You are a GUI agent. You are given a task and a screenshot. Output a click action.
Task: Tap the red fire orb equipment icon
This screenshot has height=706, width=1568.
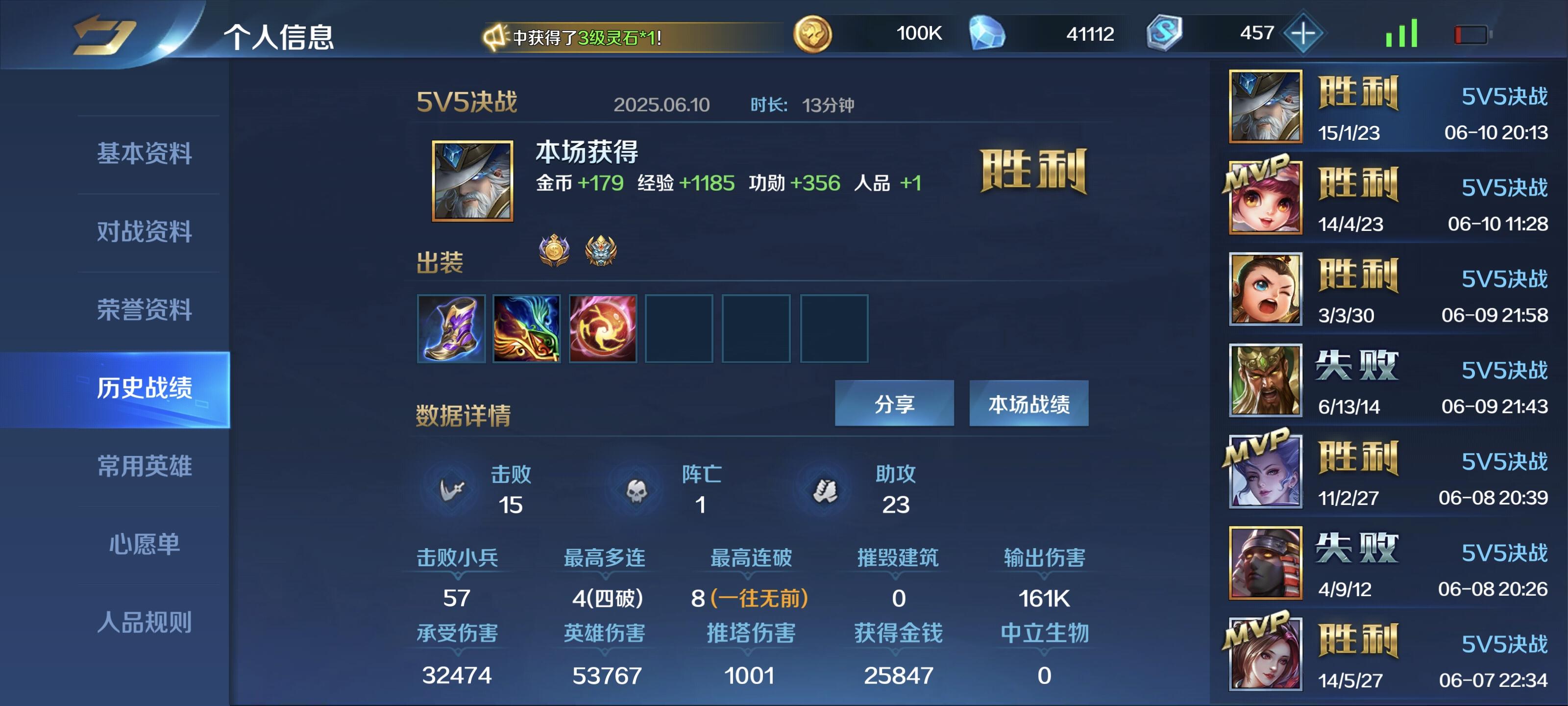603,329
